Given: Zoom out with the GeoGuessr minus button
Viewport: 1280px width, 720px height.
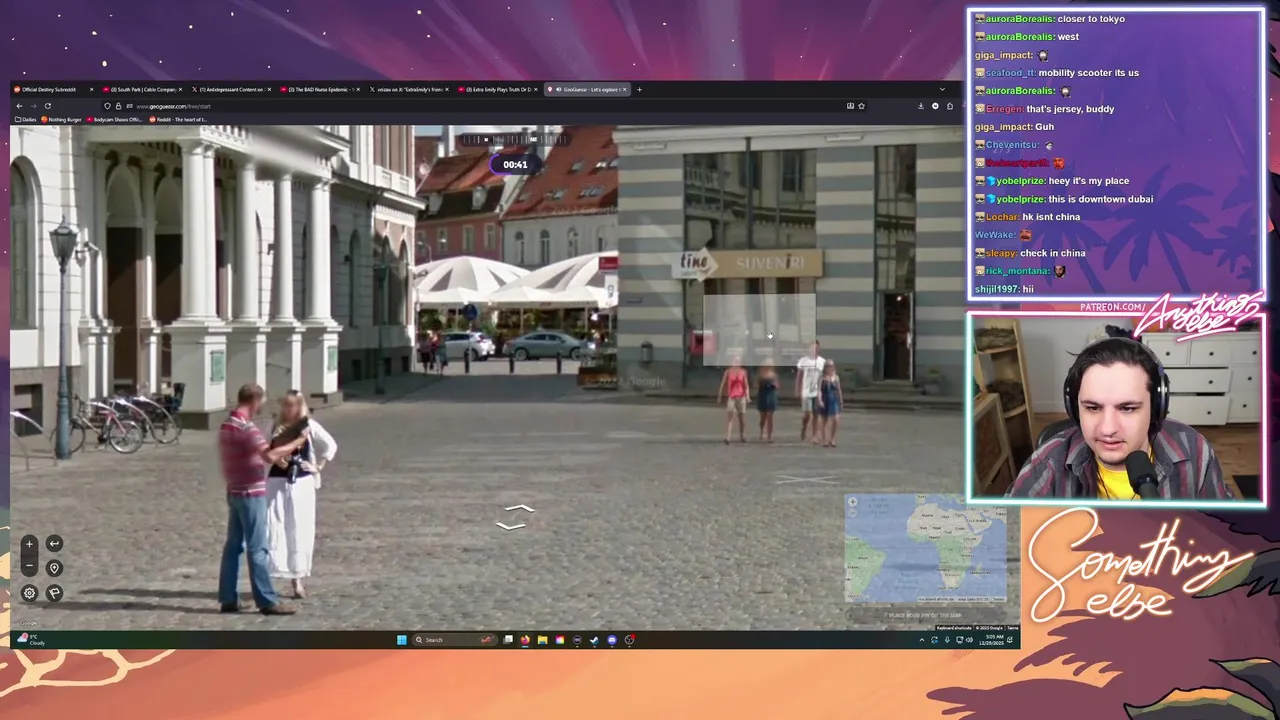Looking at the screenshot, I should 29,568.
